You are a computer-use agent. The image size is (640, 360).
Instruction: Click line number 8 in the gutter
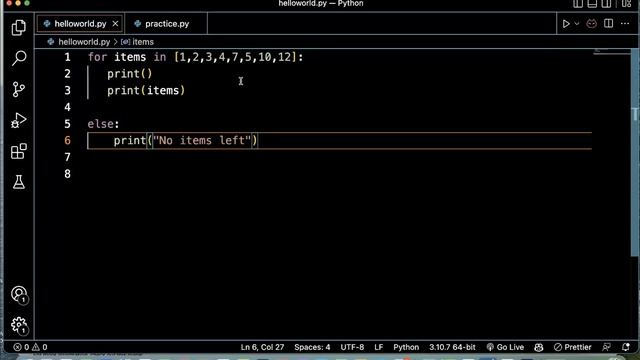coord(67,174)
